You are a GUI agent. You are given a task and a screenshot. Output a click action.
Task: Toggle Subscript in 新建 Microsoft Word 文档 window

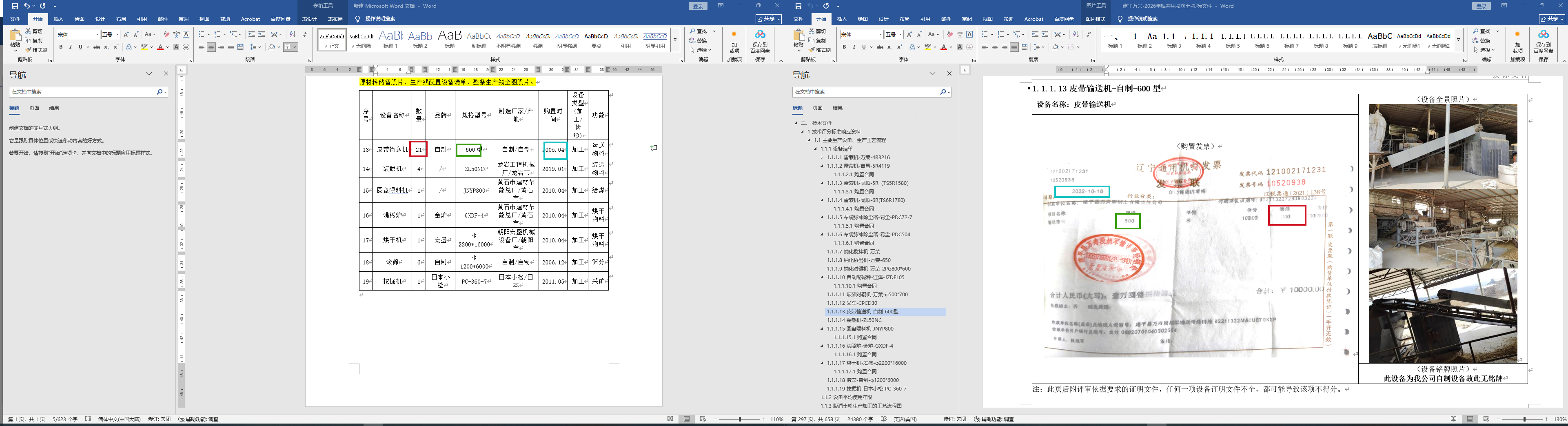click(106, 47)
